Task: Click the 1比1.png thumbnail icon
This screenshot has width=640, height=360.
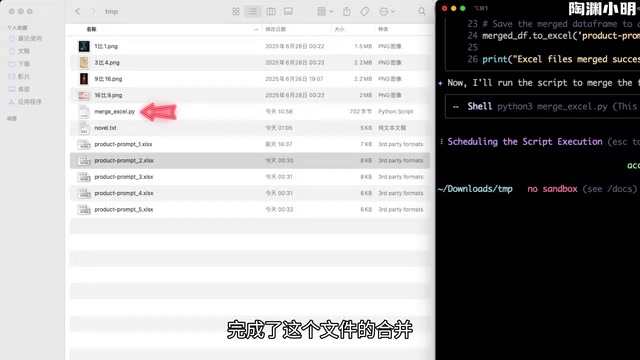Action: [x=84, y=46]
